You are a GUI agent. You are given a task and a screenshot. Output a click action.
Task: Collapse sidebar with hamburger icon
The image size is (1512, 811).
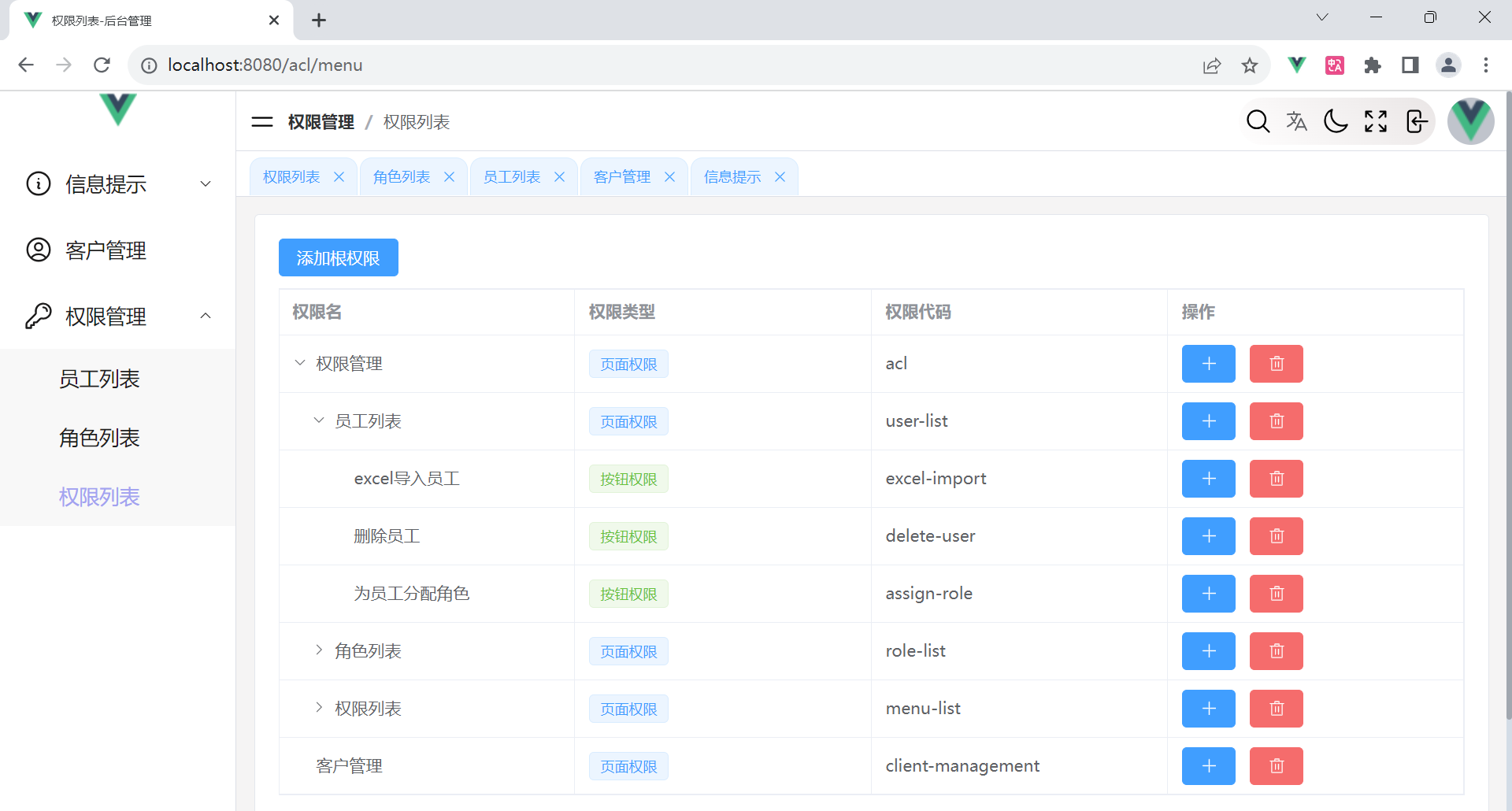point(261,122)
